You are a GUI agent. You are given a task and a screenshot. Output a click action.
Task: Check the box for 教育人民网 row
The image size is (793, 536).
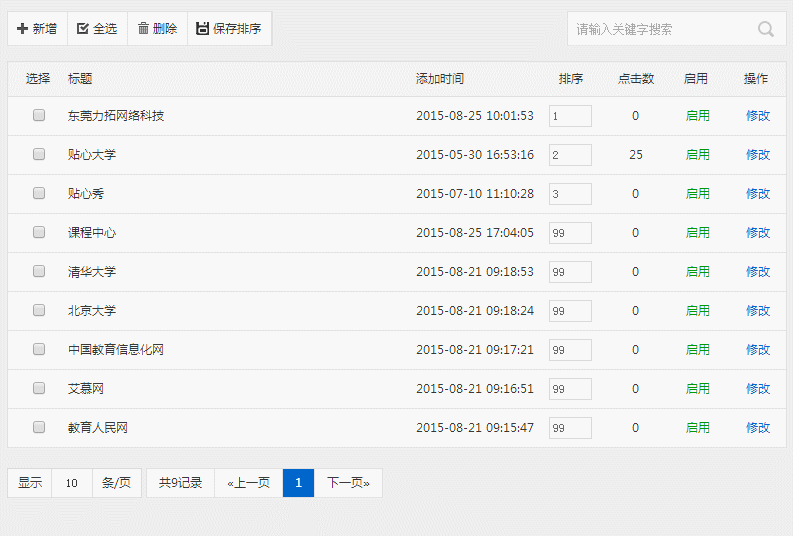39,428
